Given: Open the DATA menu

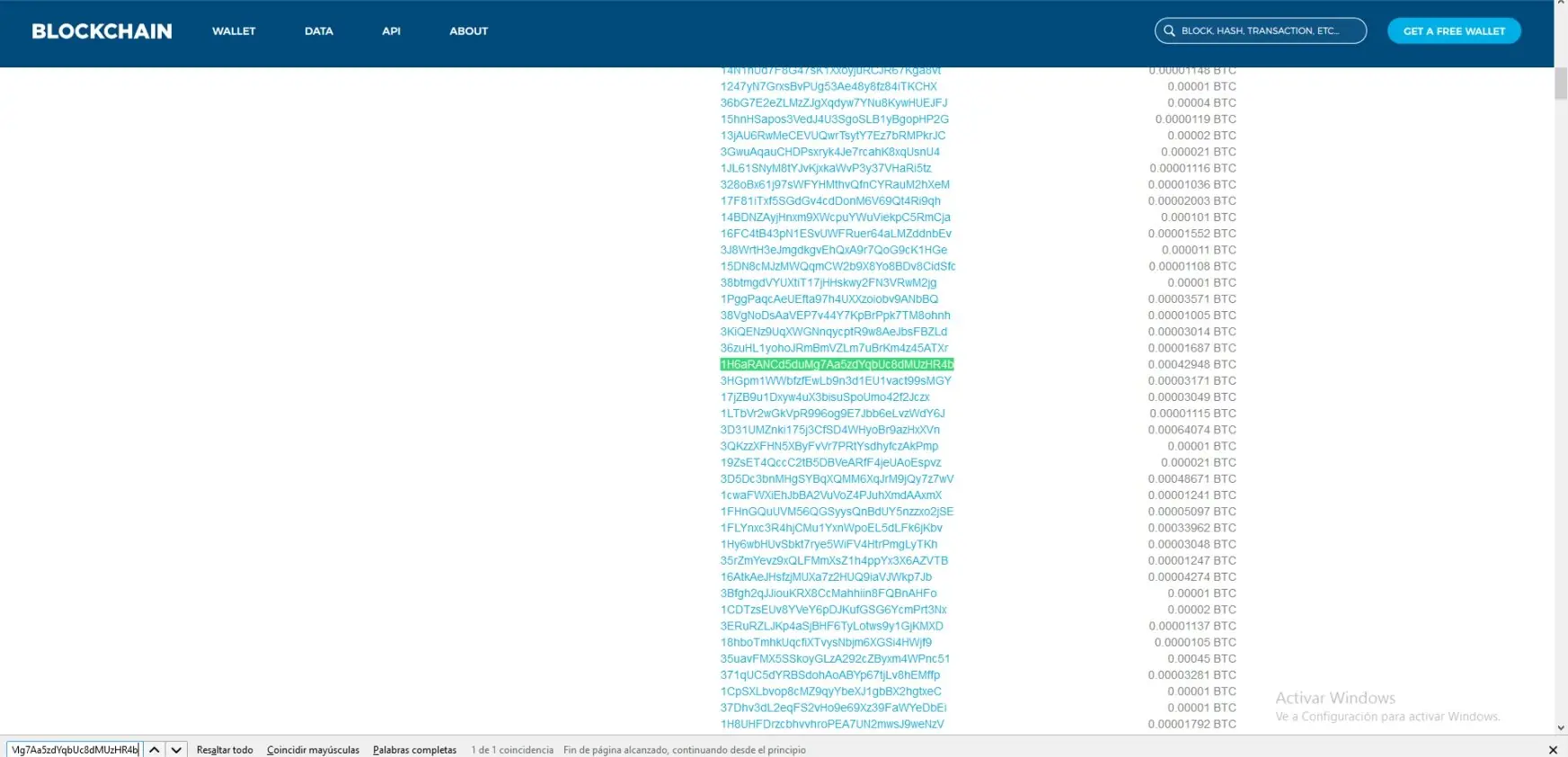Looking at the screenshot, I should 319,31.
